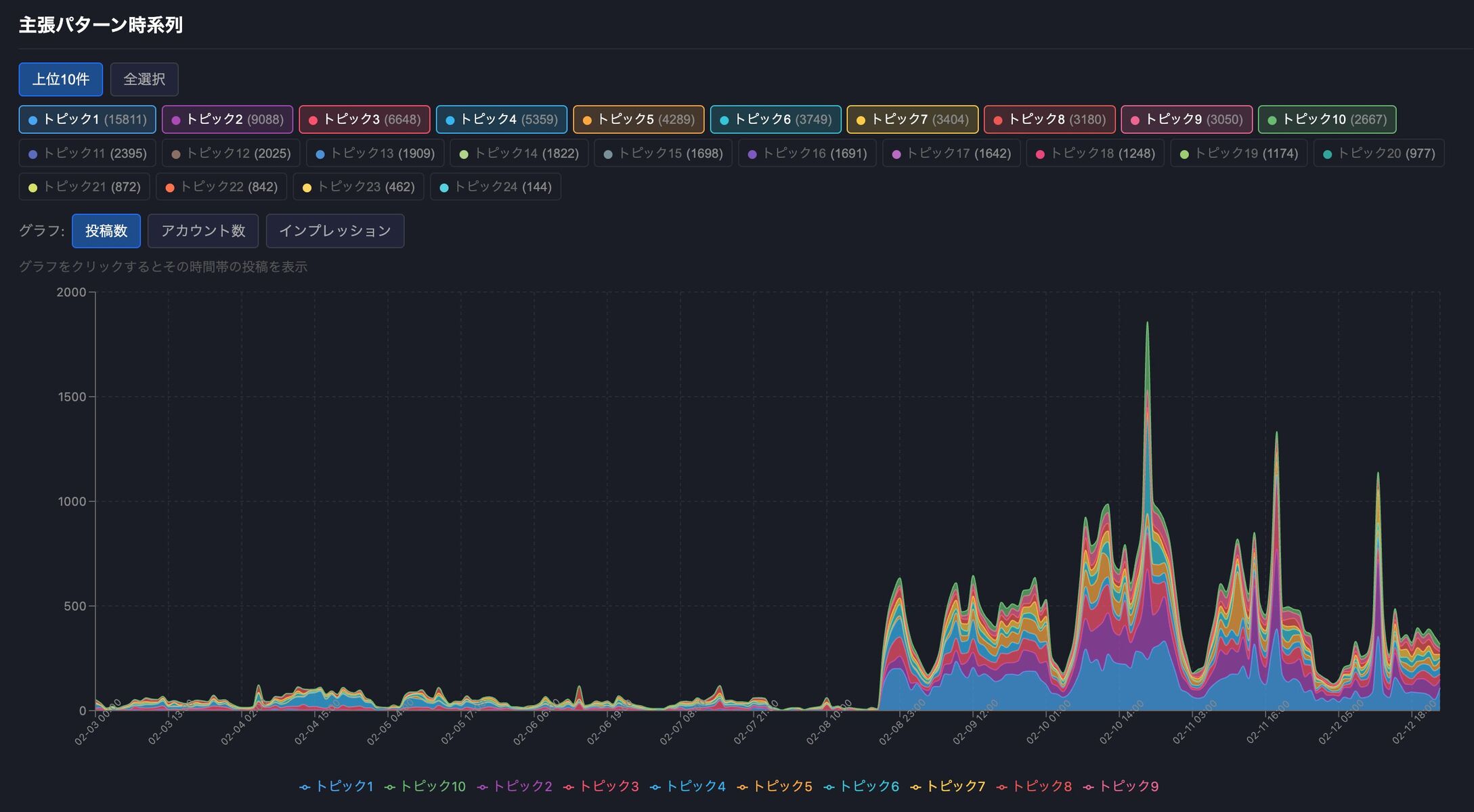Click the 全選択 button

point(144,79)
